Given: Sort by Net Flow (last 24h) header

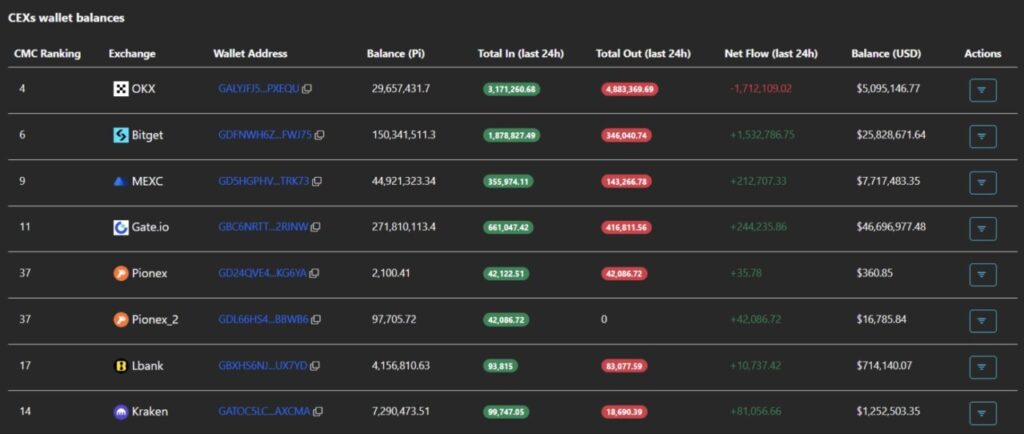Looking at the screenshot, I should 770,53.
